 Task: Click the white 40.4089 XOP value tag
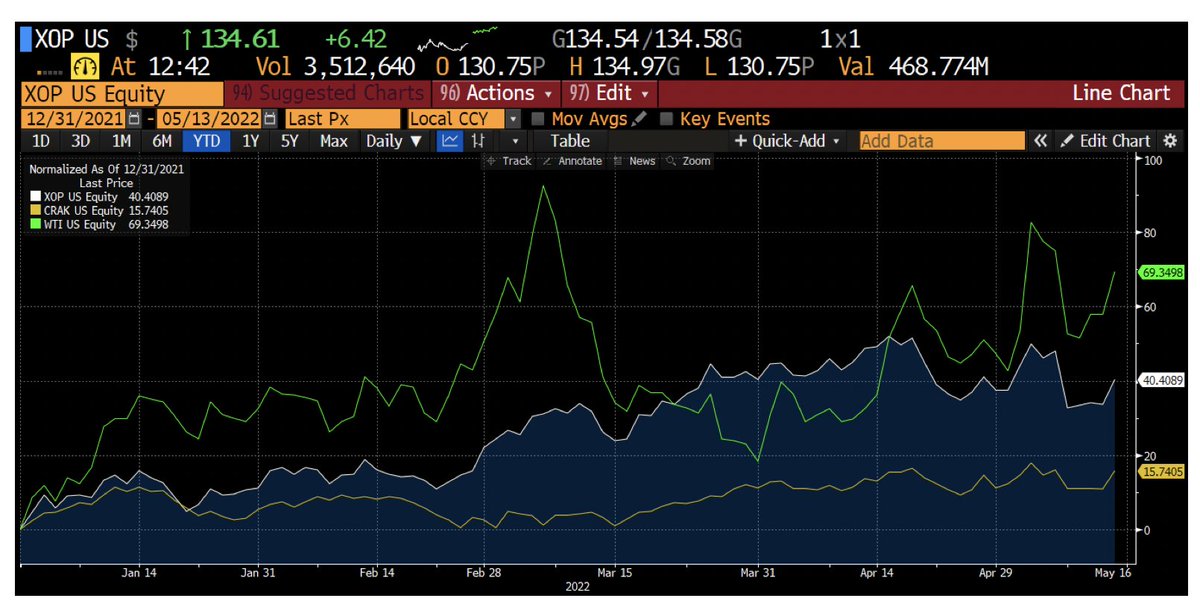1161,380
